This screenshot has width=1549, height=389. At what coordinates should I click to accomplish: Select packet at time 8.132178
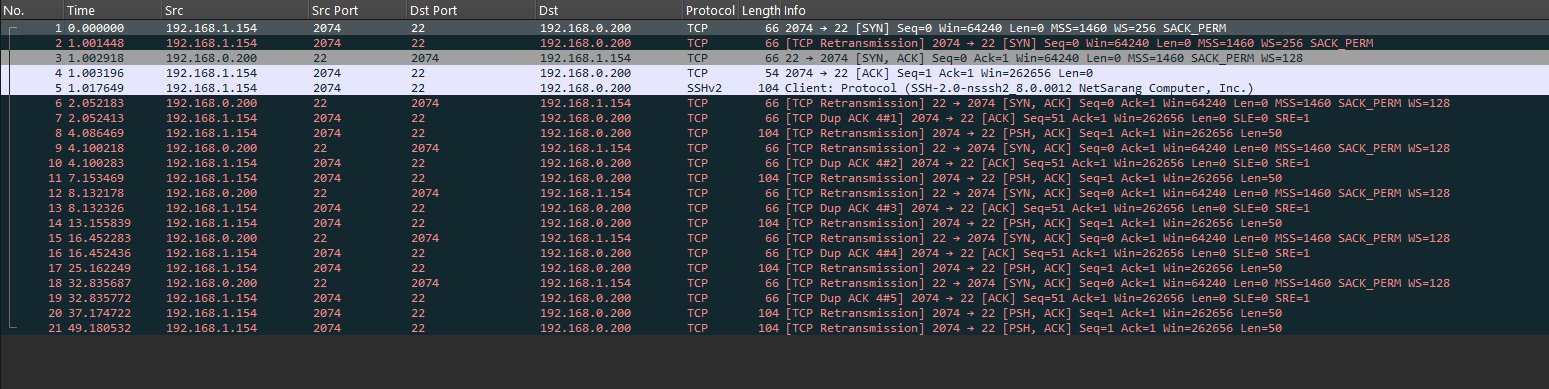tap(774, 193)
